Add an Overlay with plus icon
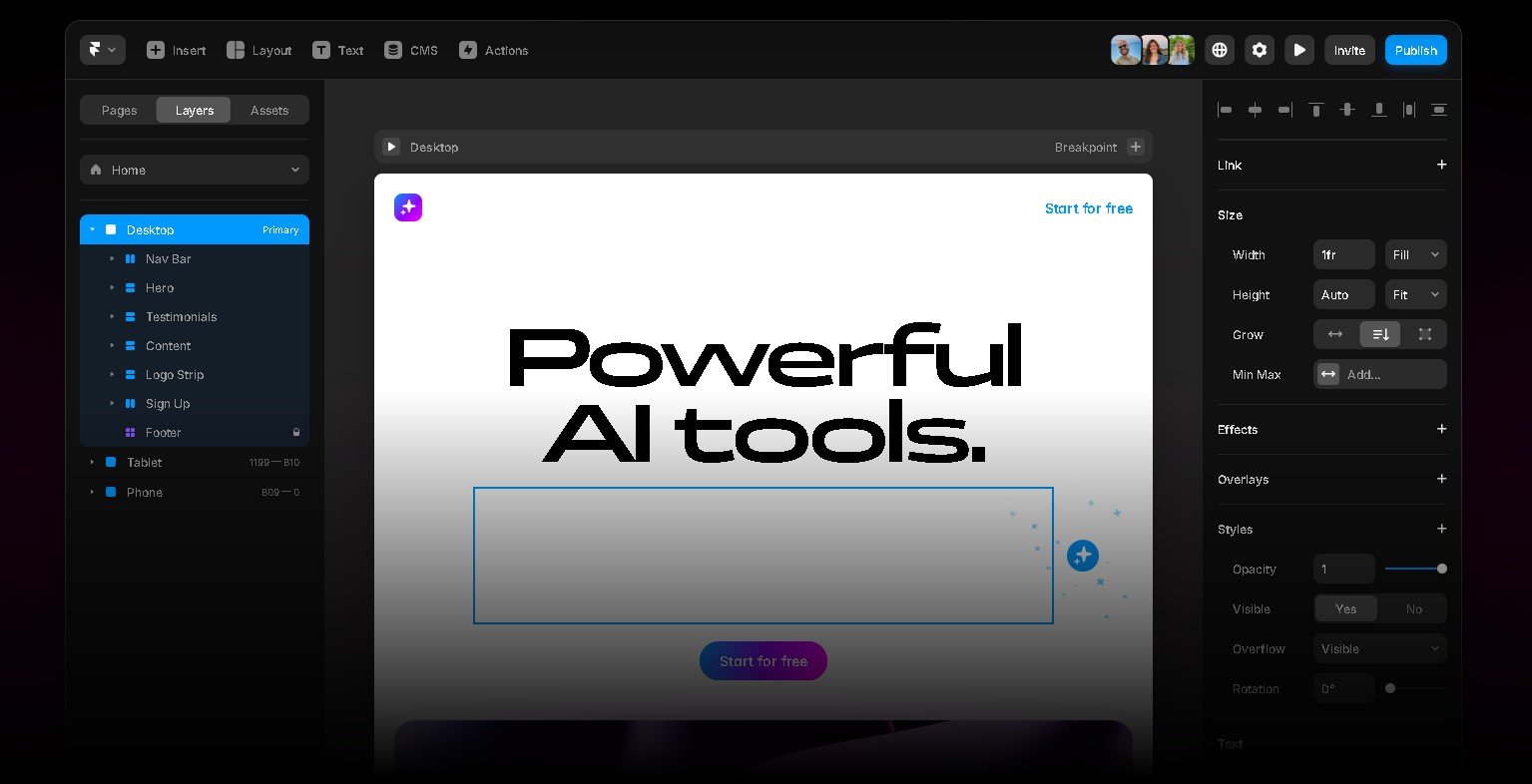Screen dimensions: 1532x784 click(1441, 479)
